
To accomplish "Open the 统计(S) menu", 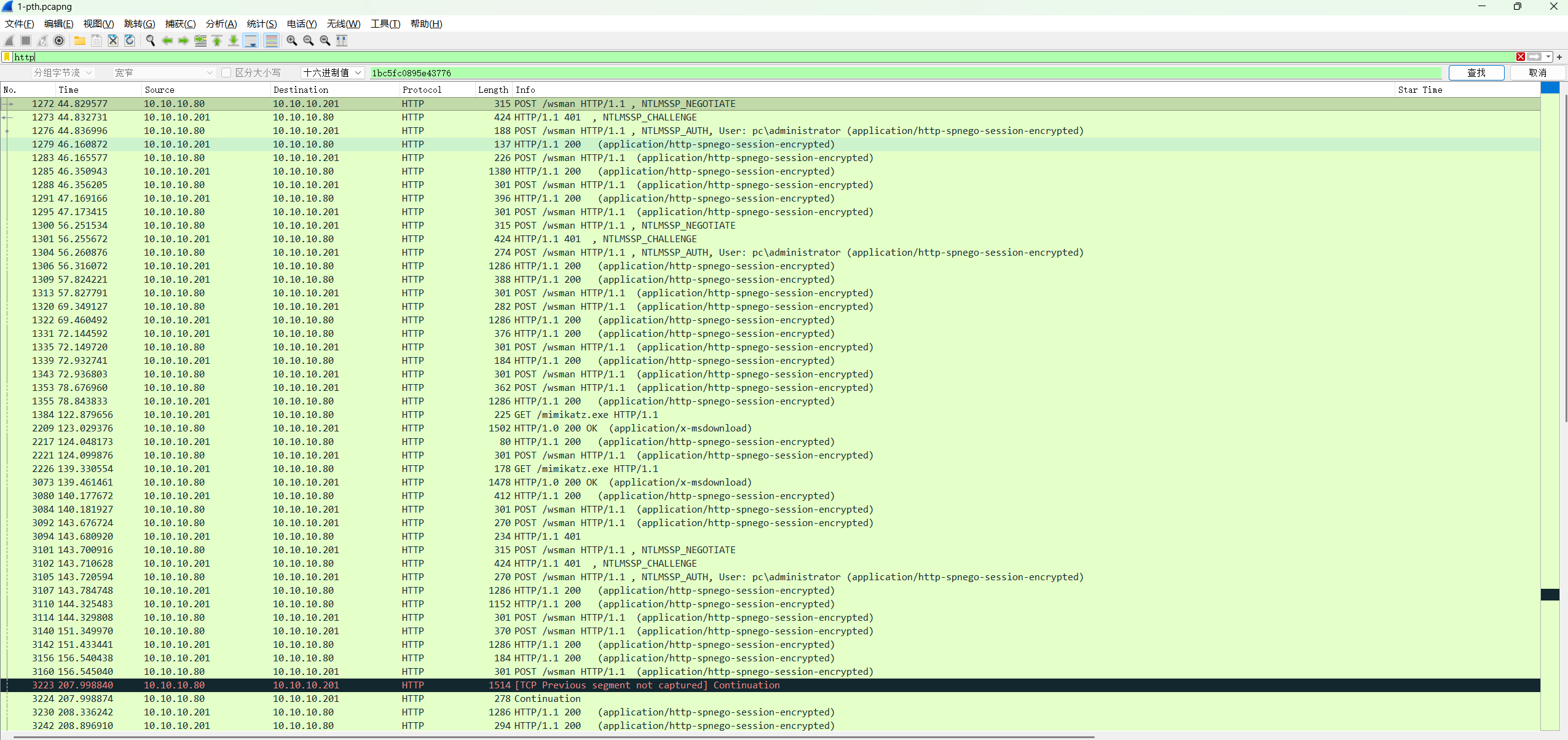I will click(261, 23).
